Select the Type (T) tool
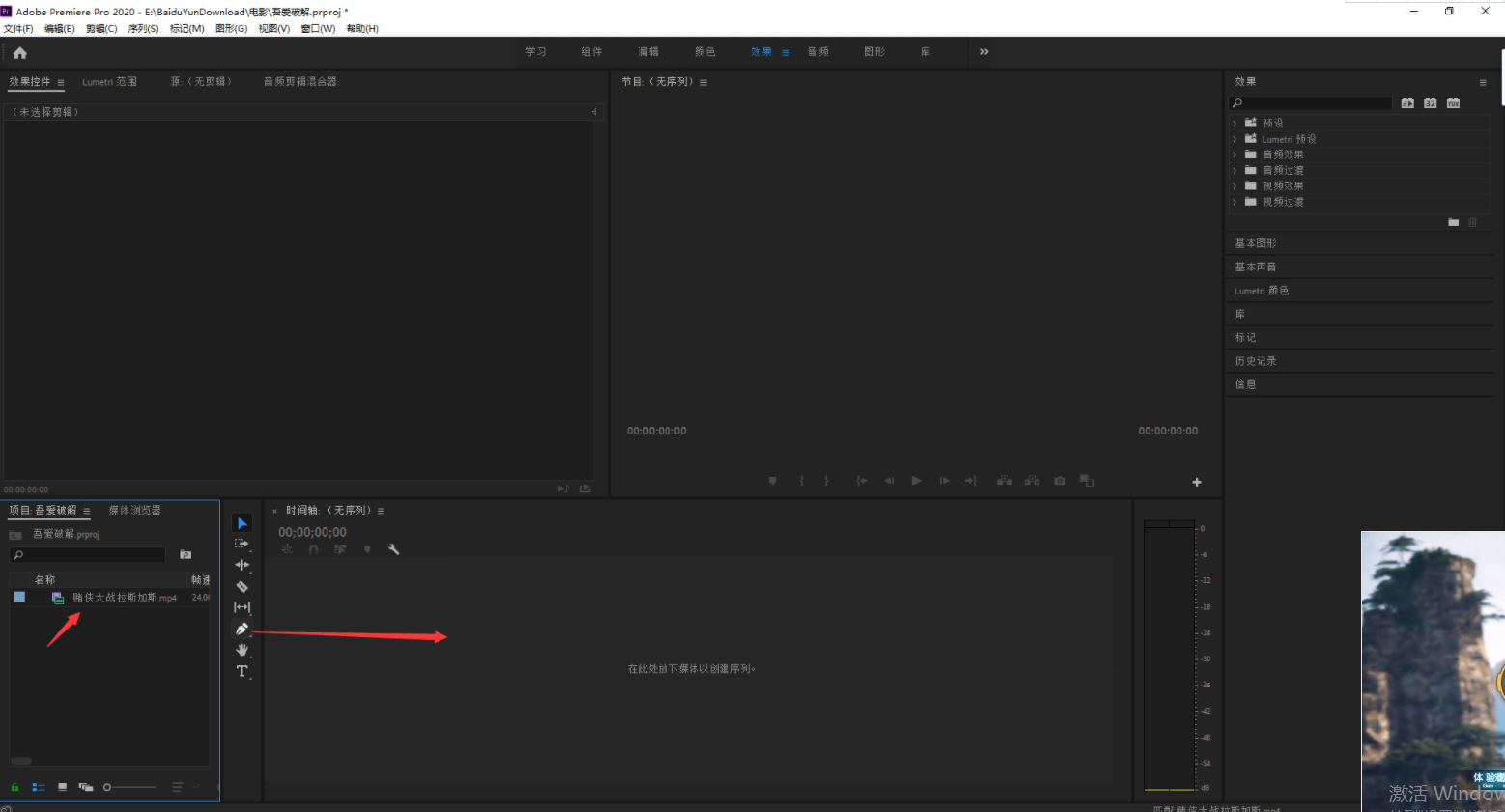Viewport: 1505px width, 812px height. tap(242, 671)
